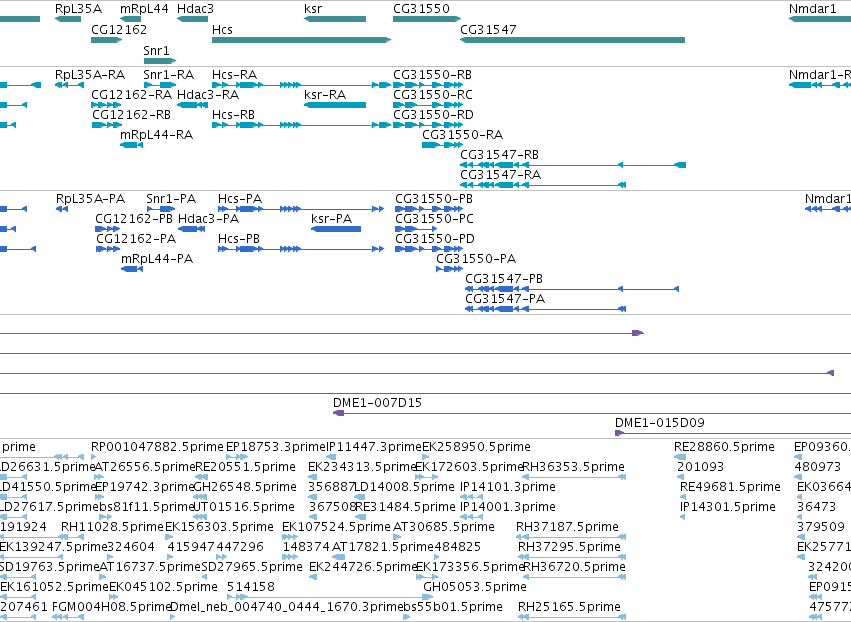The width and height of the screenshot is (851, 622).
Task: Open the Hdac3 gene label
Action: [195, 9]
